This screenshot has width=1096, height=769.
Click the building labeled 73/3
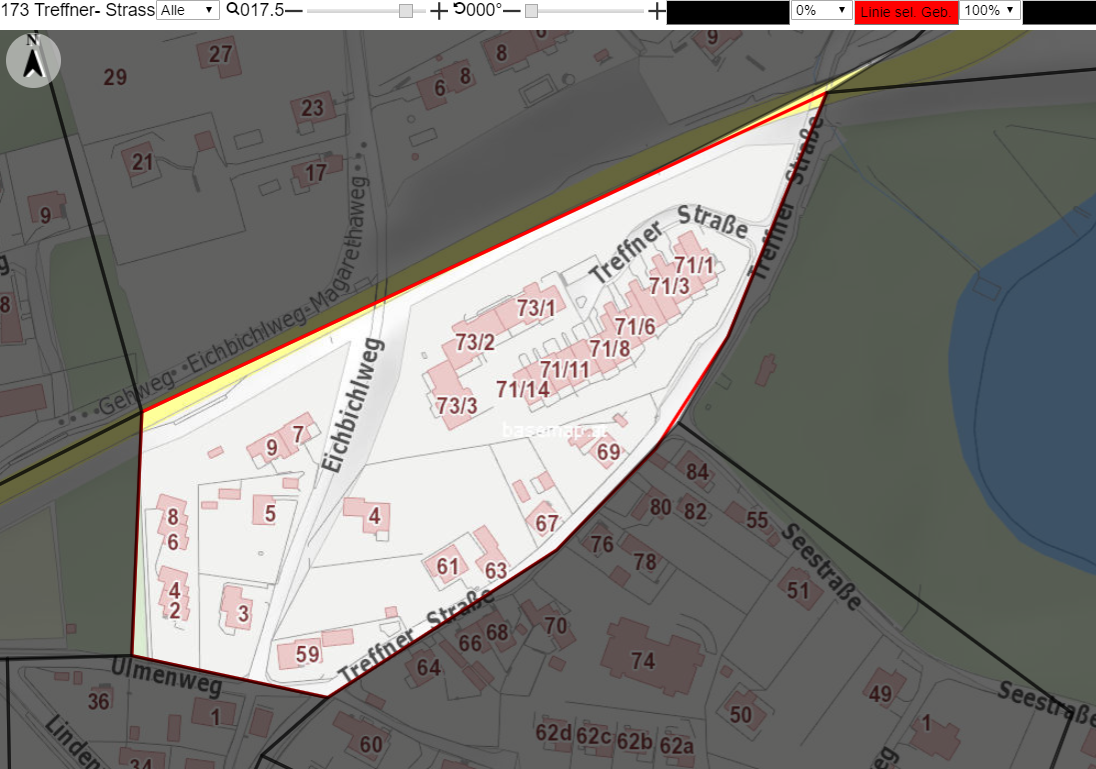[456, 405]
